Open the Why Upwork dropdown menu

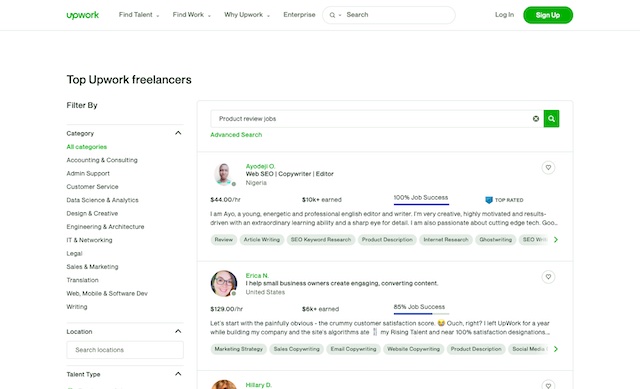247,15
